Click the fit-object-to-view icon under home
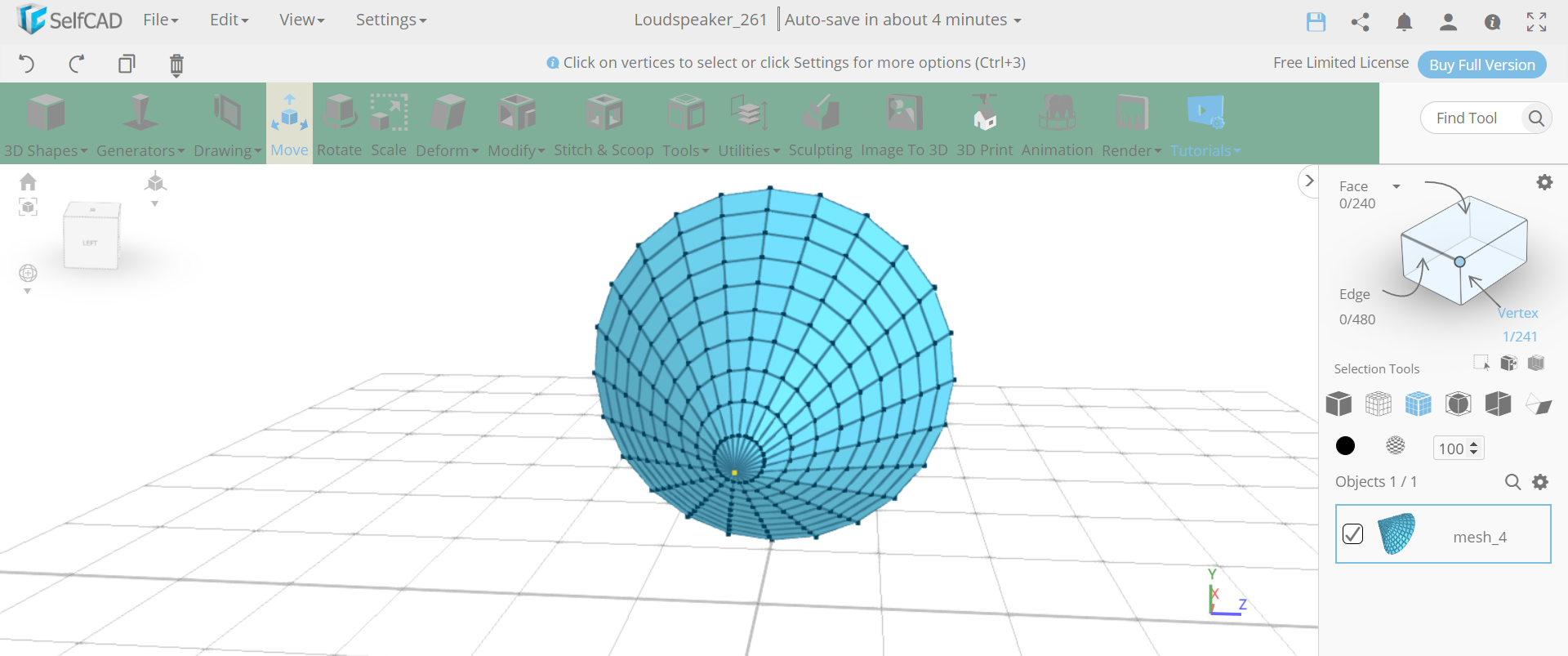Image resolution: width=1568 pixels, height=656 pixels. [x=28, y=208]
